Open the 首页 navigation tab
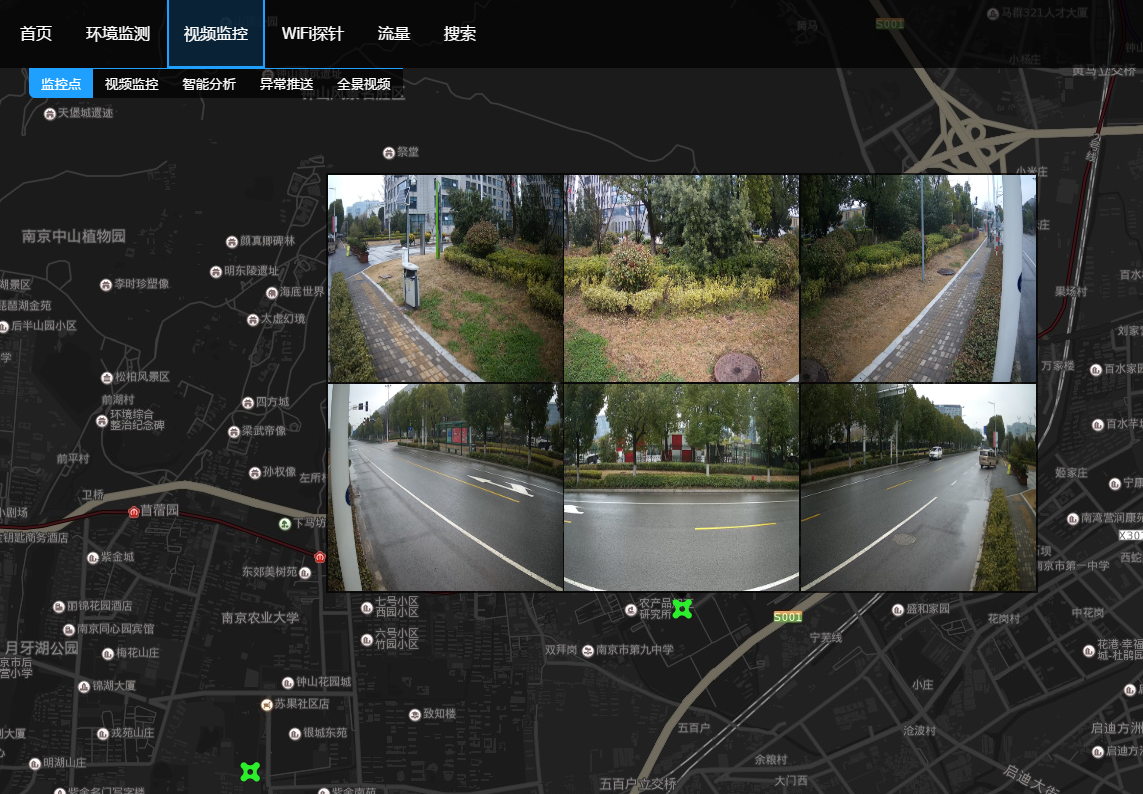The height and width of the screenshot is (794, 1143). 36,34
